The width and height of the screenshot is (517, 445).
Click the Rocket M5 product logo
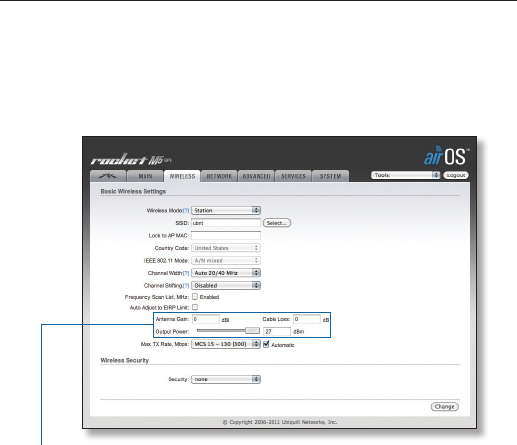coord(131,160)
